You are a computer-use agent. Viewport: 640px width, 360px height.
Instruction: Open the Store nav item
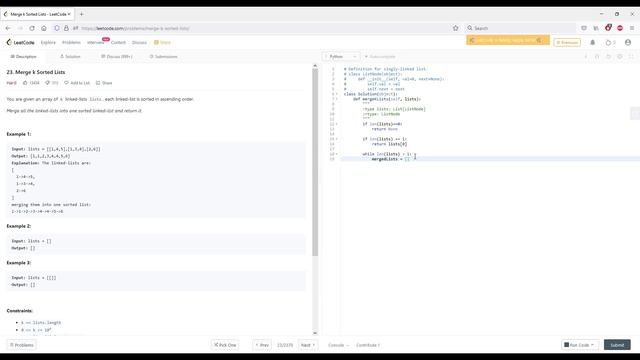162,42
